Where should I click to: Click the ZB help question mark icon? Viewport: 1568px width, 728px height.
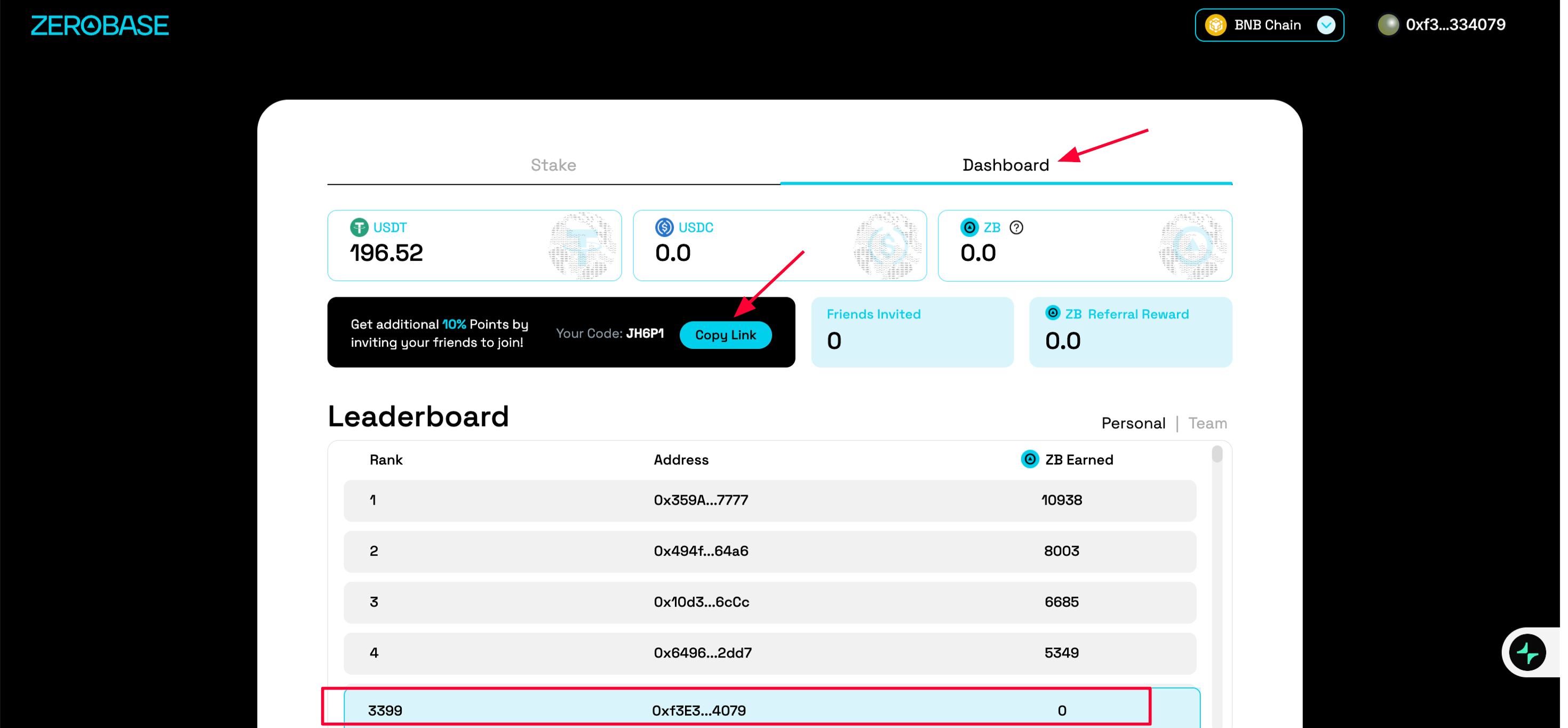1016,227
